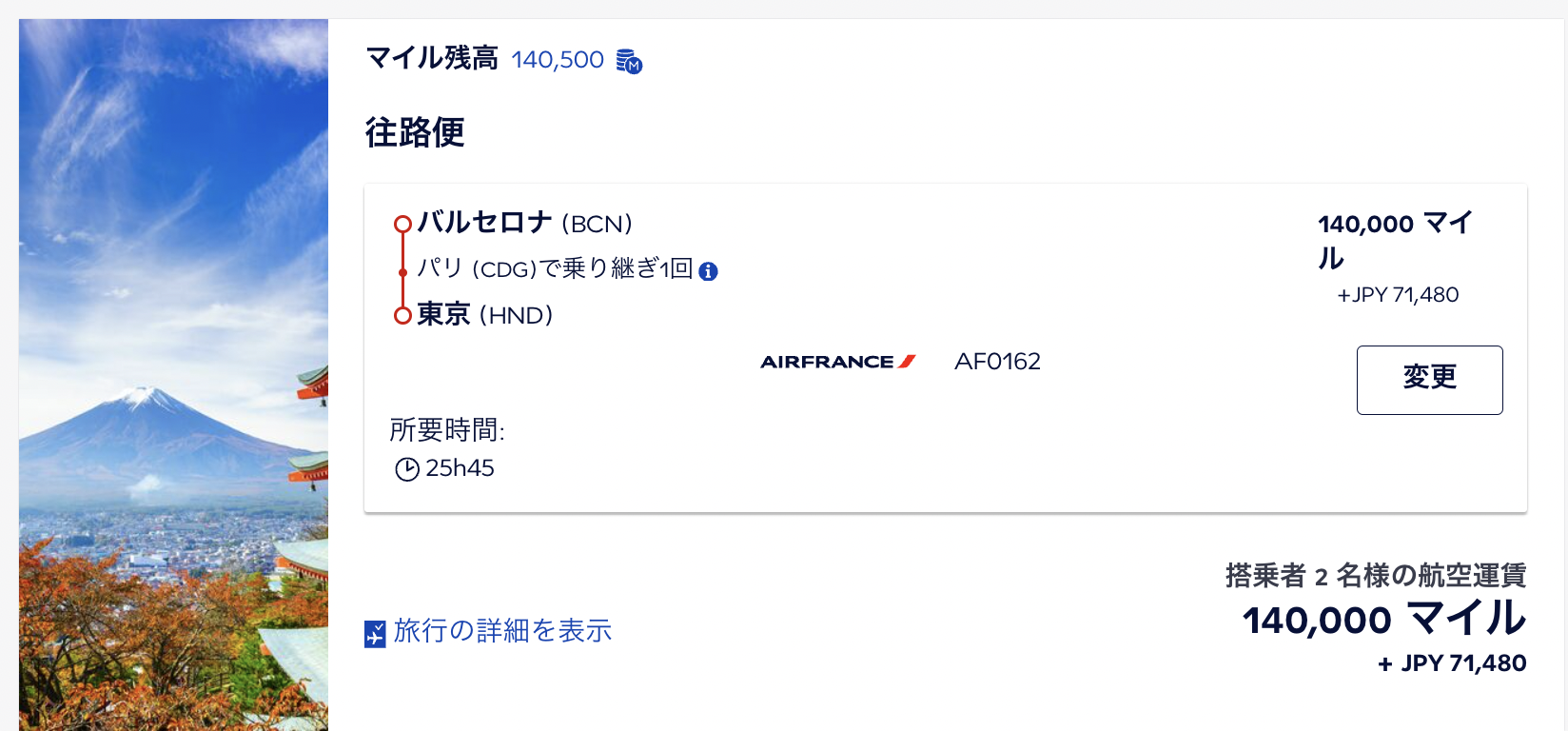Click the 往路便 section heading
1568x731 pixels.
pos(415,132)
